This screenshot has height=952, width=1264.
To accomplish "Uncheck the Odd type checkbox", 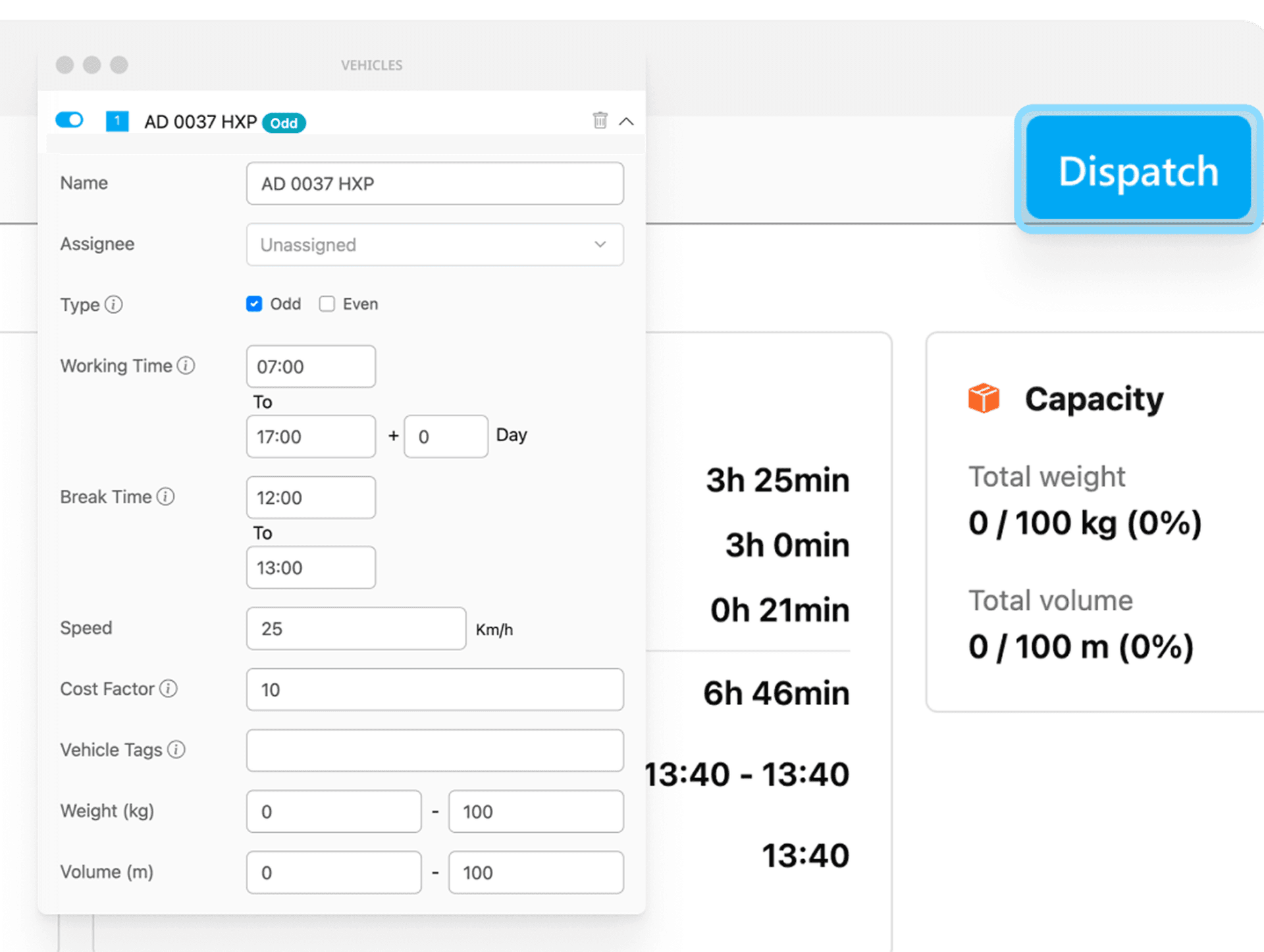I will (254, 304).
